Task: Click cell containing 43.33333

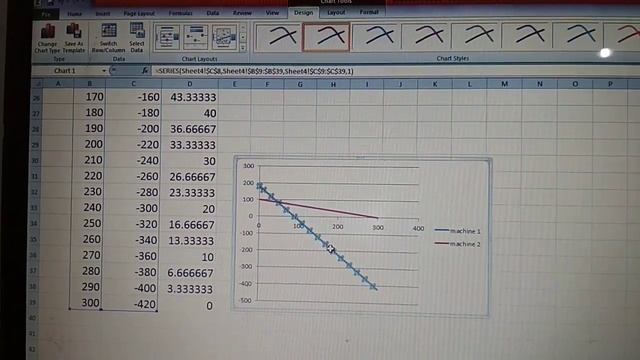Action: [x=190, y=98]
